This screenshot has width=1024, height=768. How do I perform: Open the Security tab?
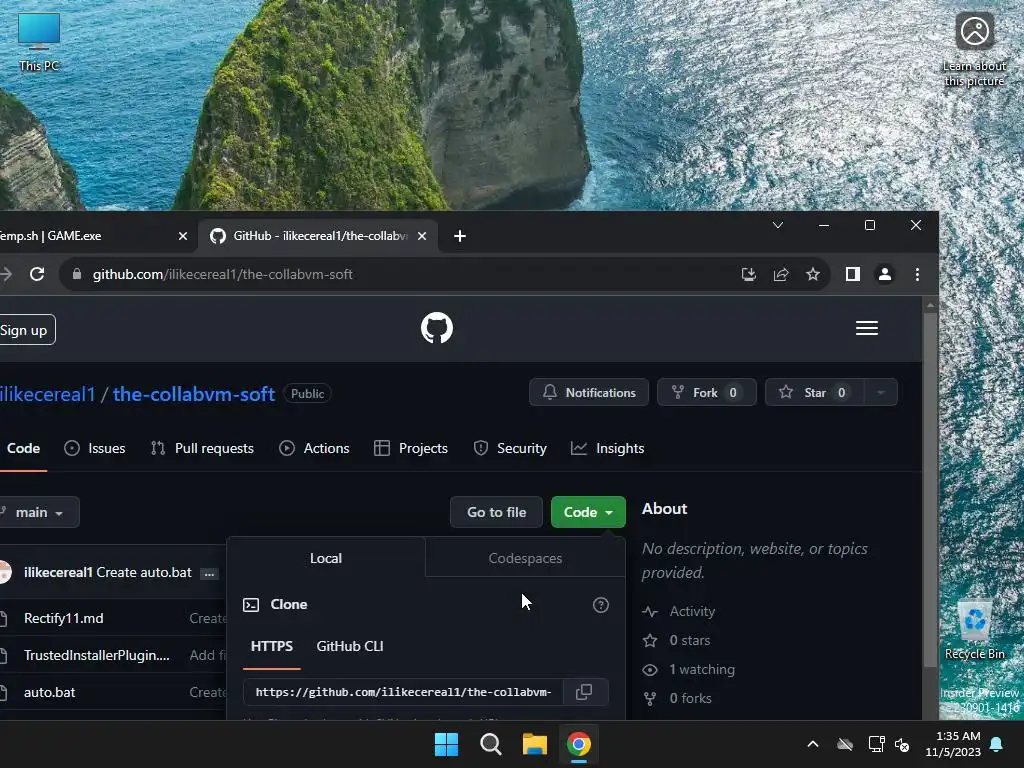click(509, 448)
